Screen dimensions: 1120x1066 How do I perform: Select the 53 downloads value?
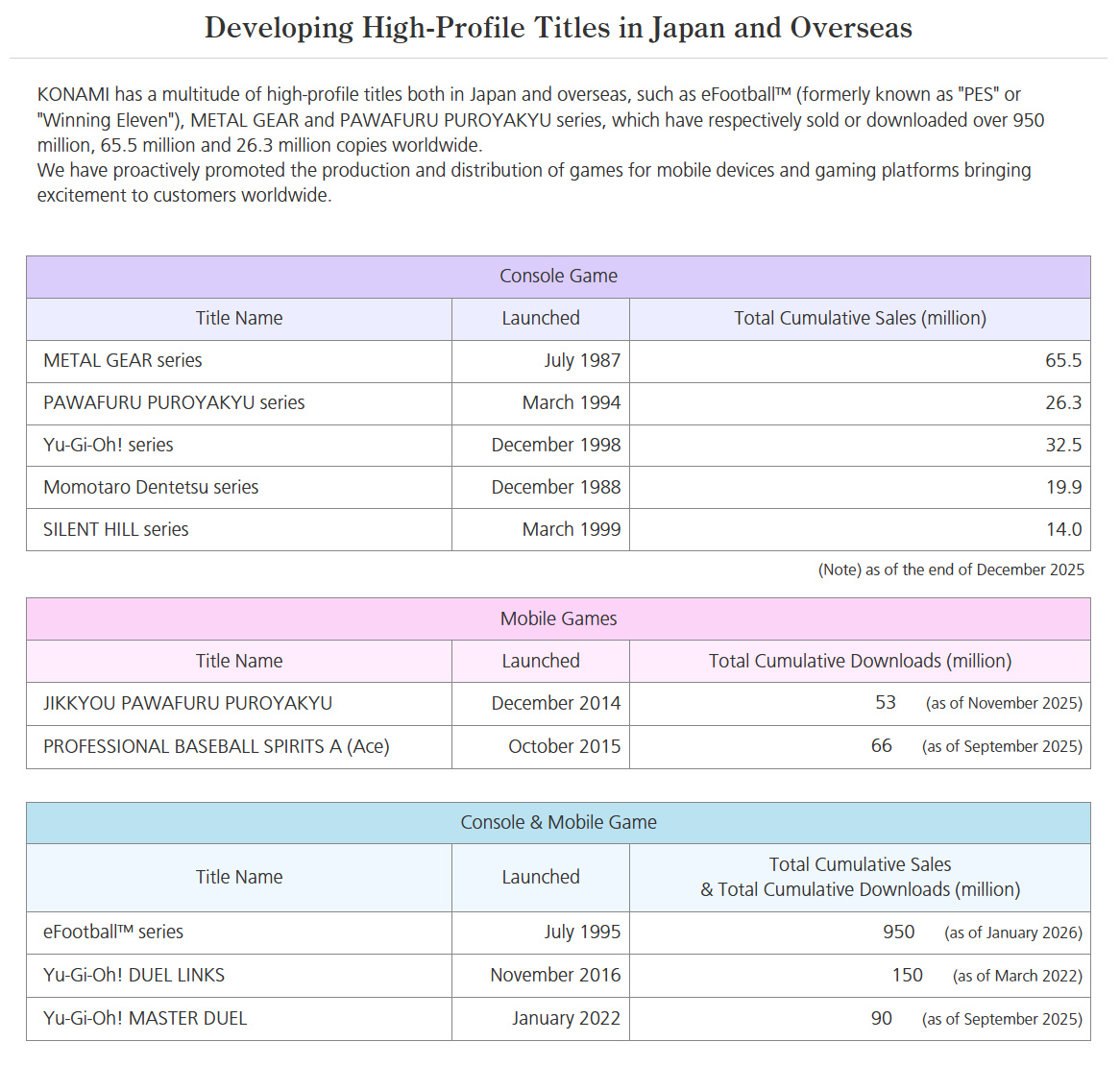click(x=886, y=703)
